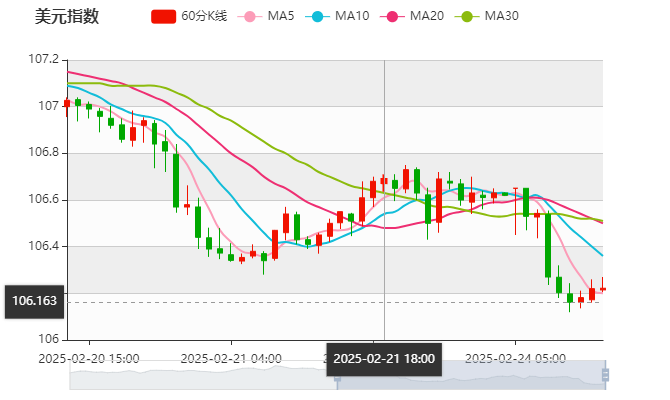Click the 2025-02-20 15:00 axis label
670x400 pixels.
(x=89, y=359)
